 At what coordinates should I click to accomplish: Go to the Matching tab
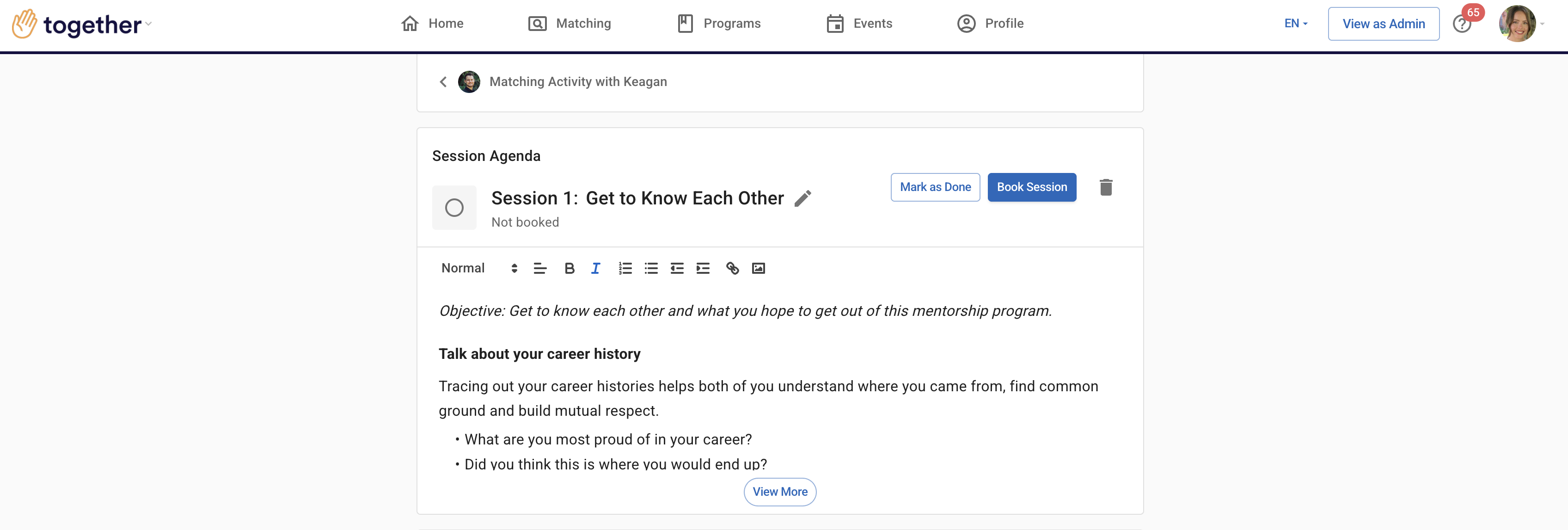[570, 24]
